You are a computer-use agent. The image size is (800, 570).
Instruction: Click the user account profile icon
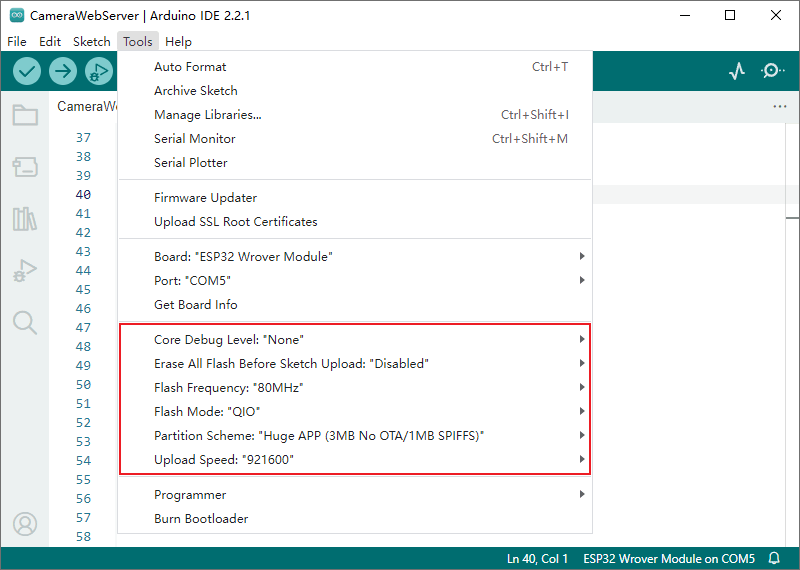tap(25, 523)
